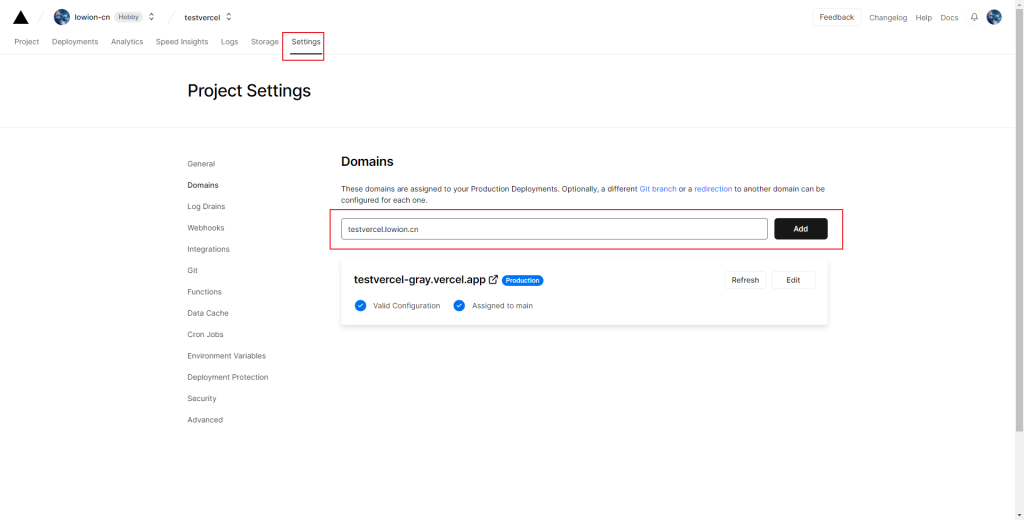Click the Valid Configuration checkmark icon
The width and height of the screenshot is (1024, 520).
tap(360, 305)
